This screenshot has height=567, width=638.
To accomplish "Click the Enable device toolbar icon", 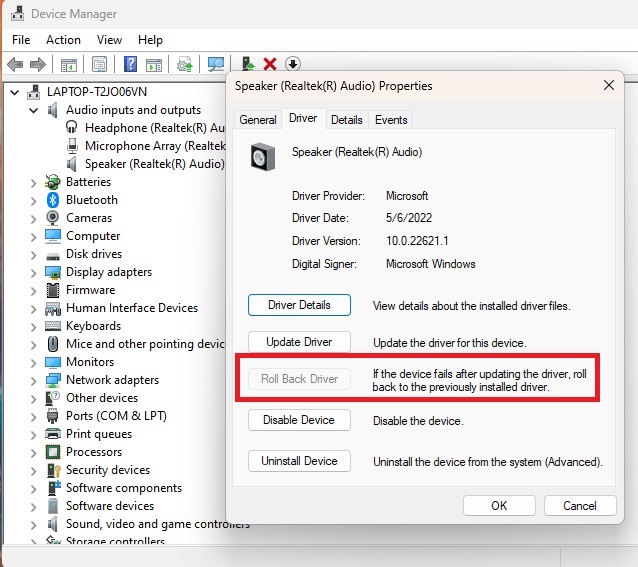I will click(247, 64).
